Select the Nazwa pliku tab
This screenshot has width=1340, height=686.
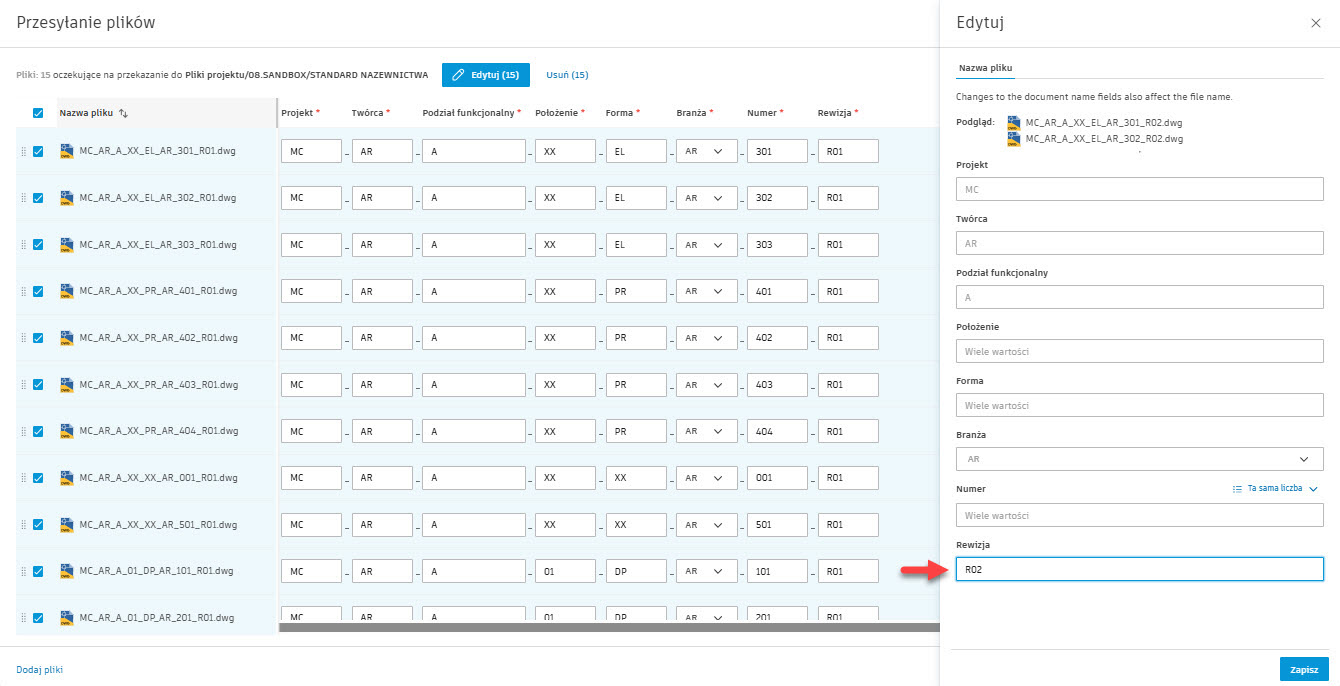point(985,68)
